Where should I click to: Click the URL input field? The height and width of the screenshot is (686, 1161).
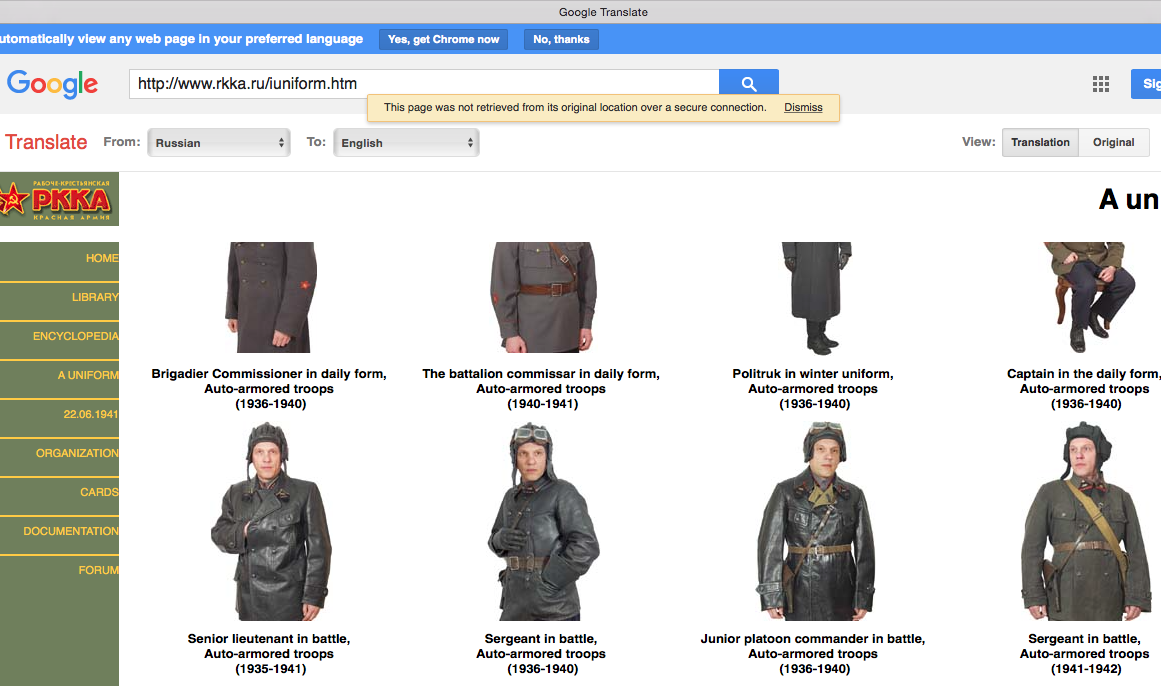click(424, 84)
